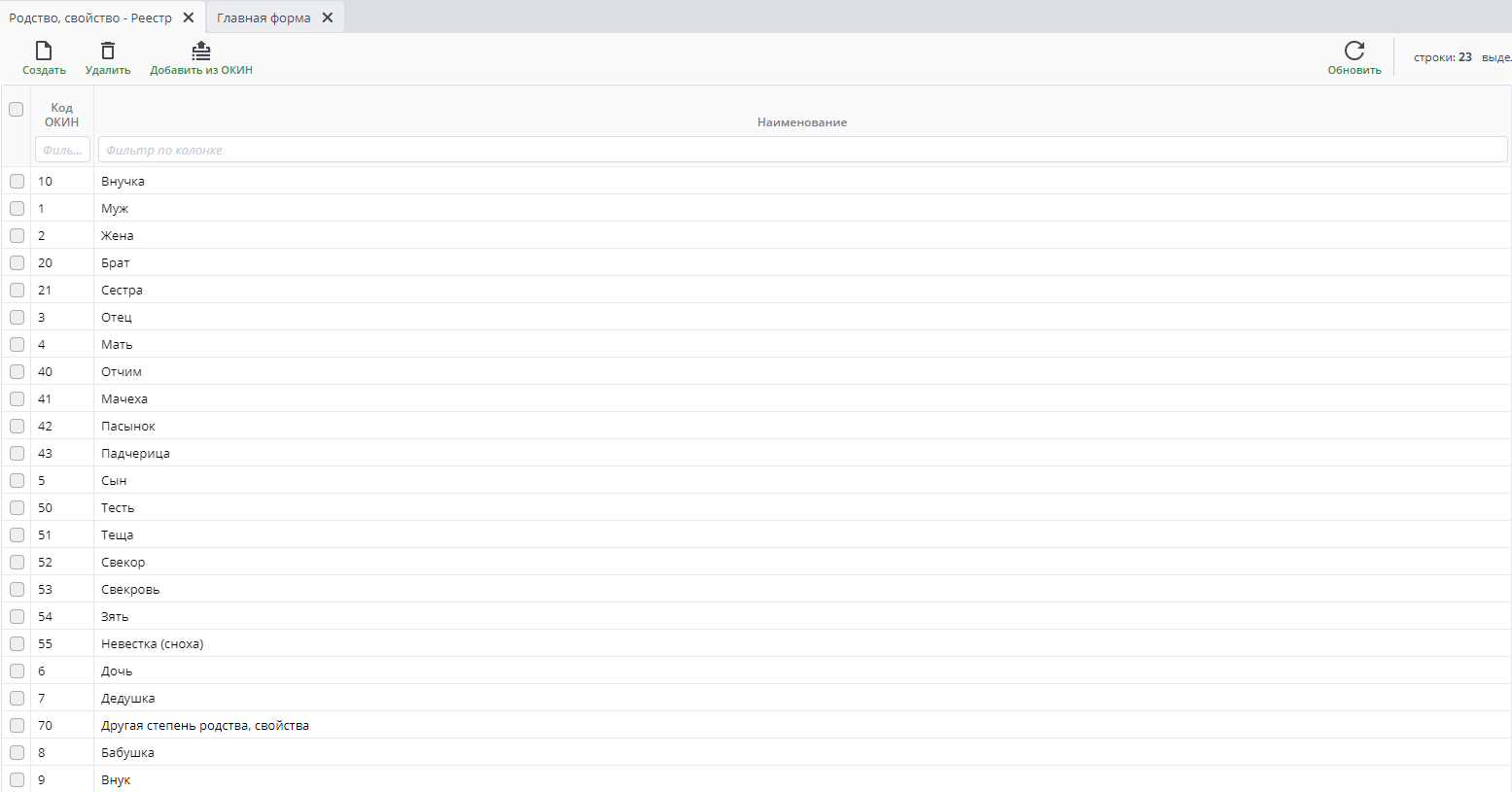Click the Муж name cell
1512x792 pixels.
(x=802, y=208)
